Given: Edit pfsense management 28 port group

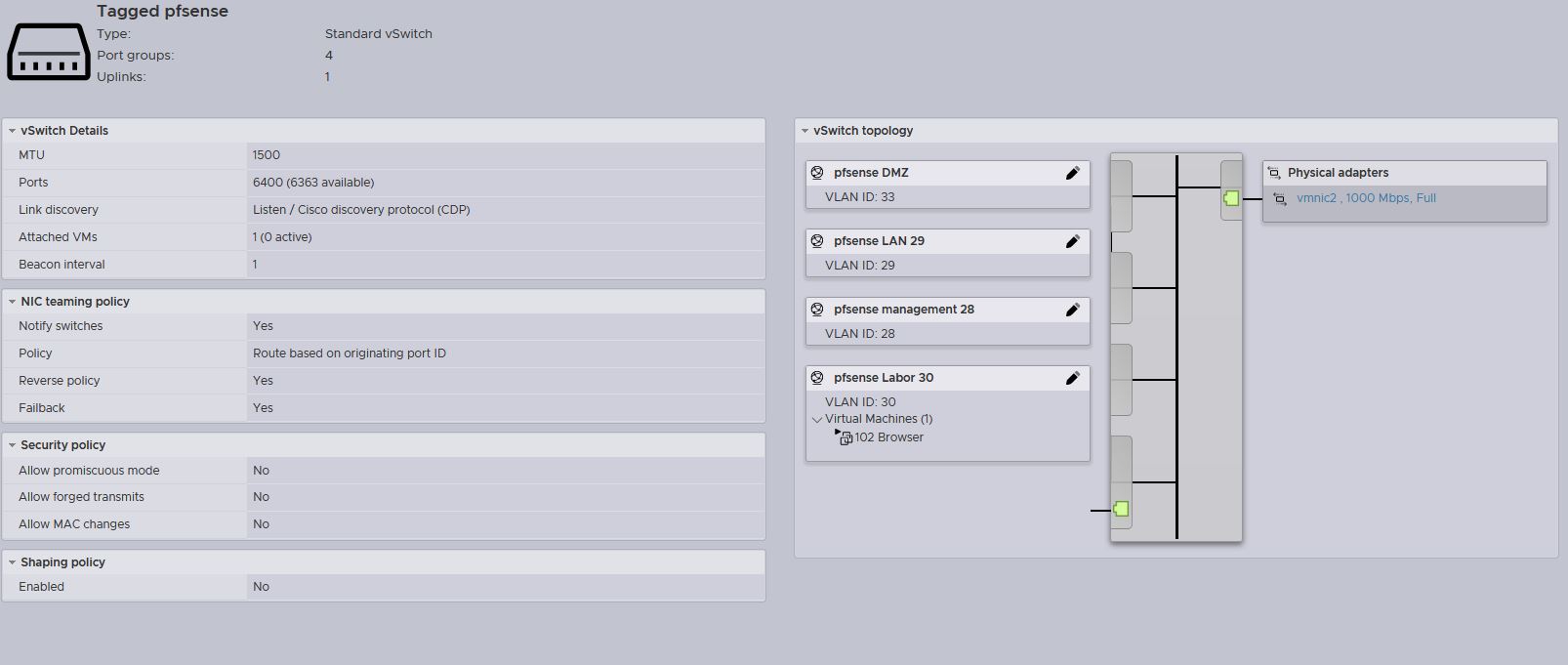Looking at the screenshot, I should coord(1072,310).
